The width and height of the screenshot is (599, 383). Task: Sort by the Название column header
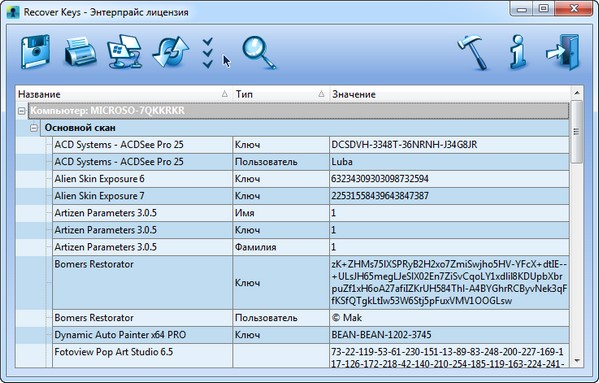(x=124, y=94)
